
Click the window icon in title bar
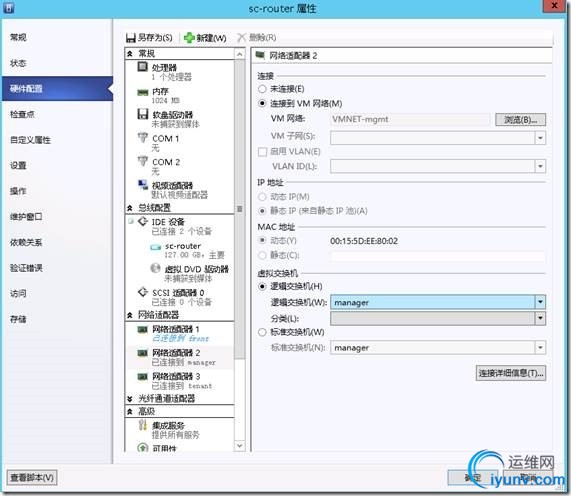coord(8,7)
